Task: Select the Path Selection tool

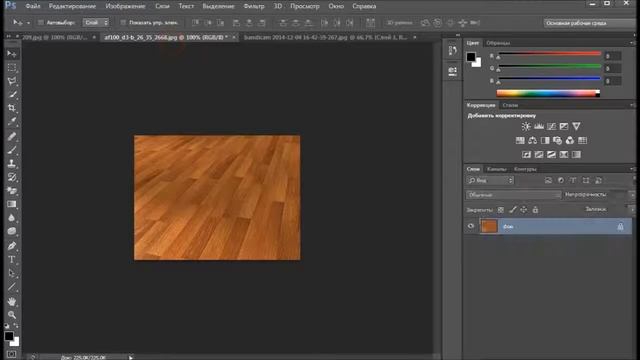Action: click(x=11, y=273)
